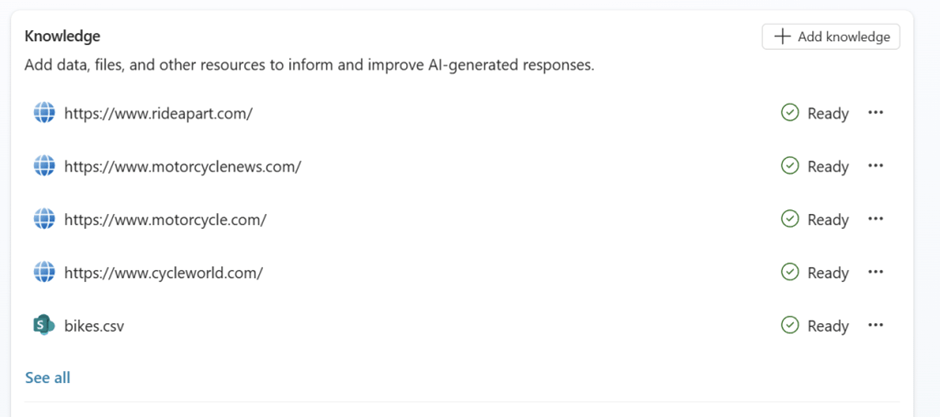This screenshot has width=940, height=417.
Task: Click the See all link
Action: coord(48,377)
